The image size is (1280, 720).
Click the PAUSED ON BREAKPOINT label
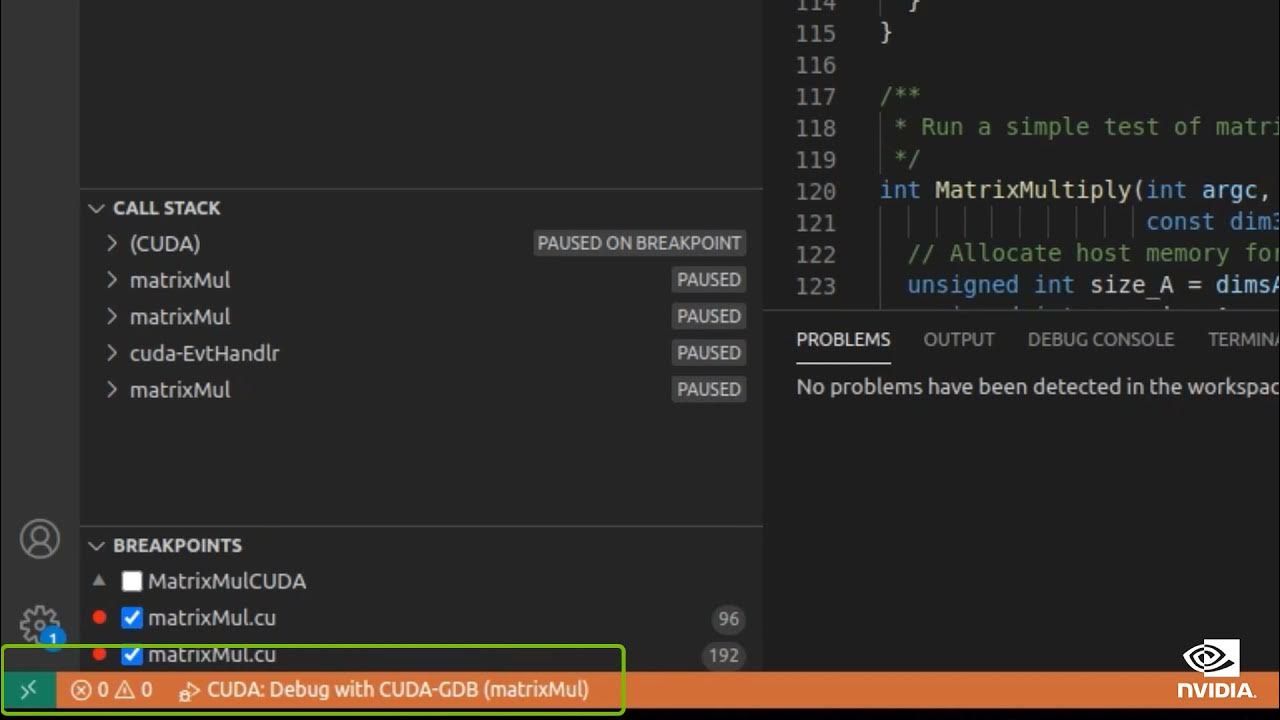click(639, 243)
